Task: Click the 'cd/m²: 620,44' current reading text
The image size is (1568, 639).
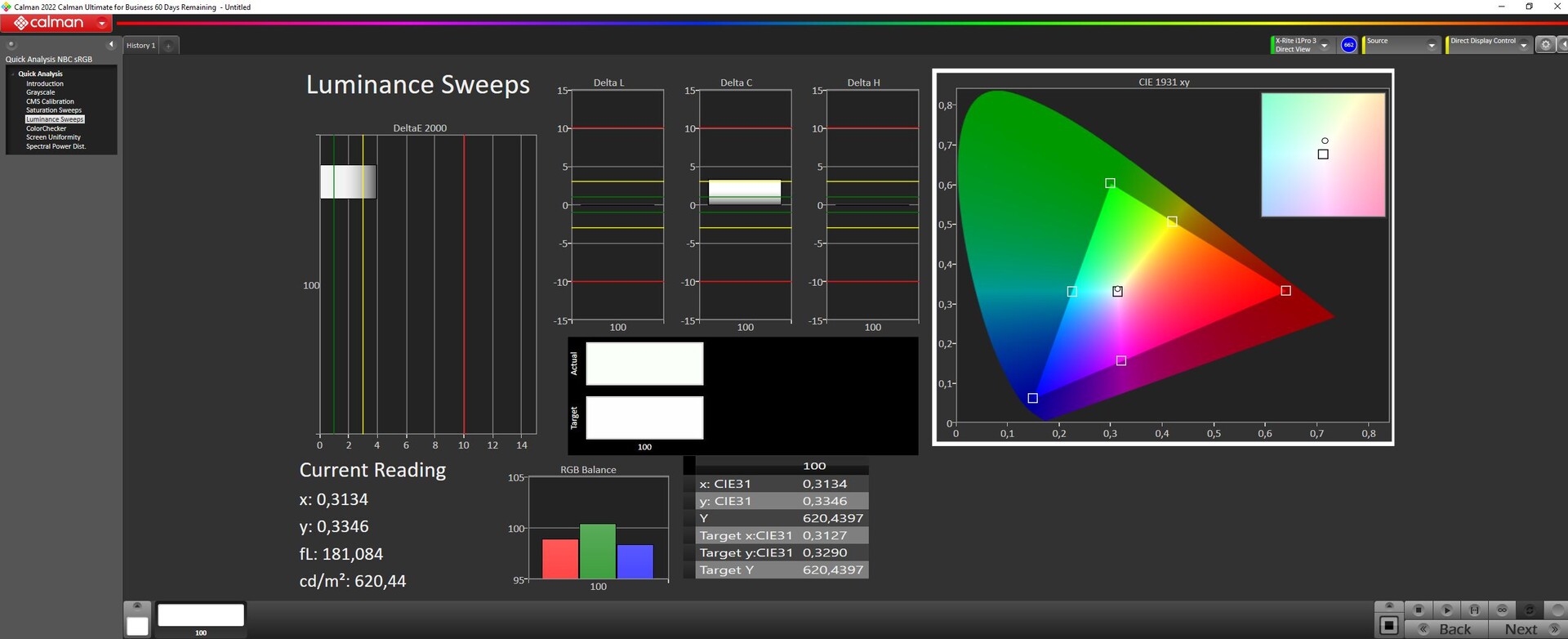Action: pyautogui.click(x=353, y=581)
